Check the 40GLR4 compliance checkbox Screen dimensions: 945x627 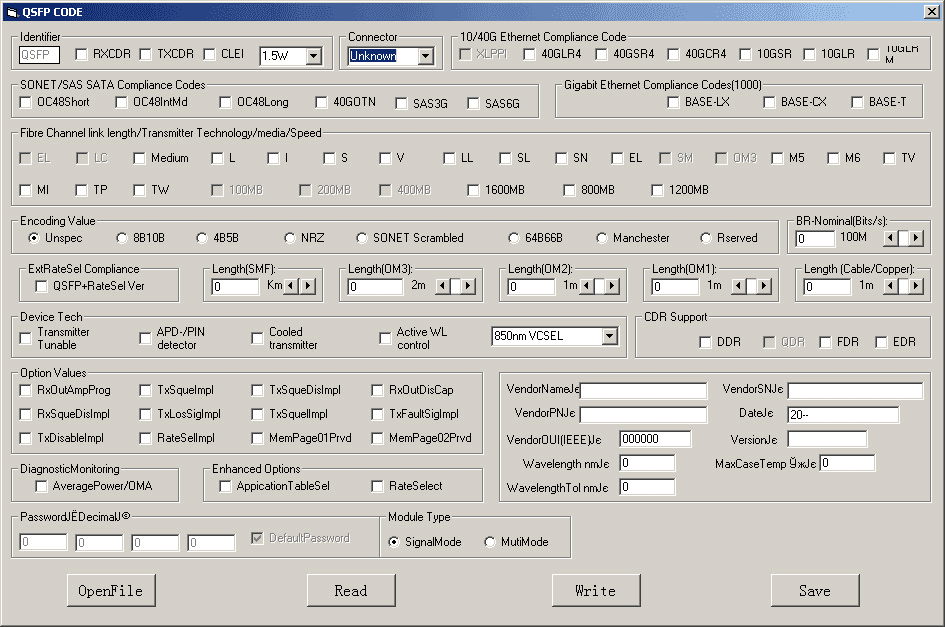coord(530,54)
